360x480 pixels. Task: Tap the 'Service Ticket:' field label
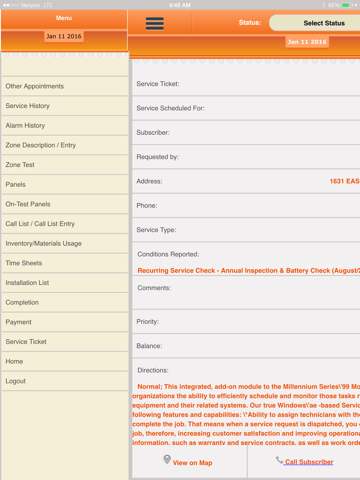158,84
